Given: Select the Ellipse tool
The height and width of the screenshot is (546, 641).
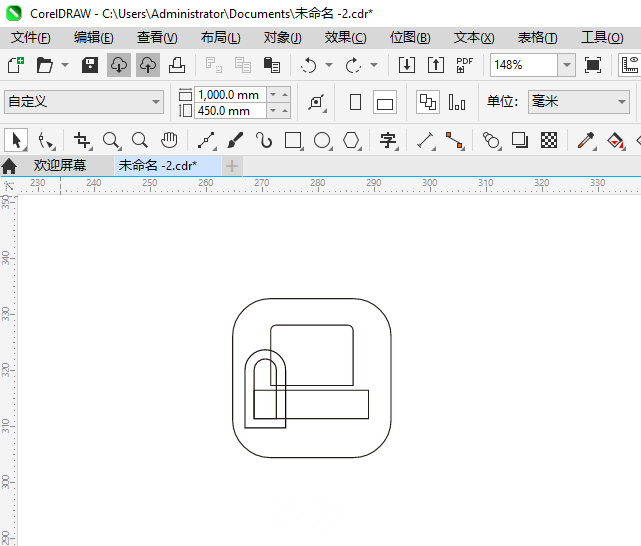Looking at the screenshot, I should [323, 141].
